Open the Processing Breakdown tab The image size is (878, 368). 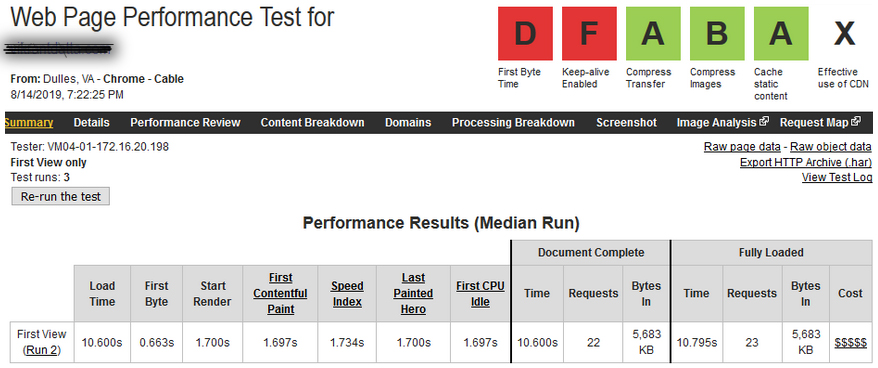point(513,123)
